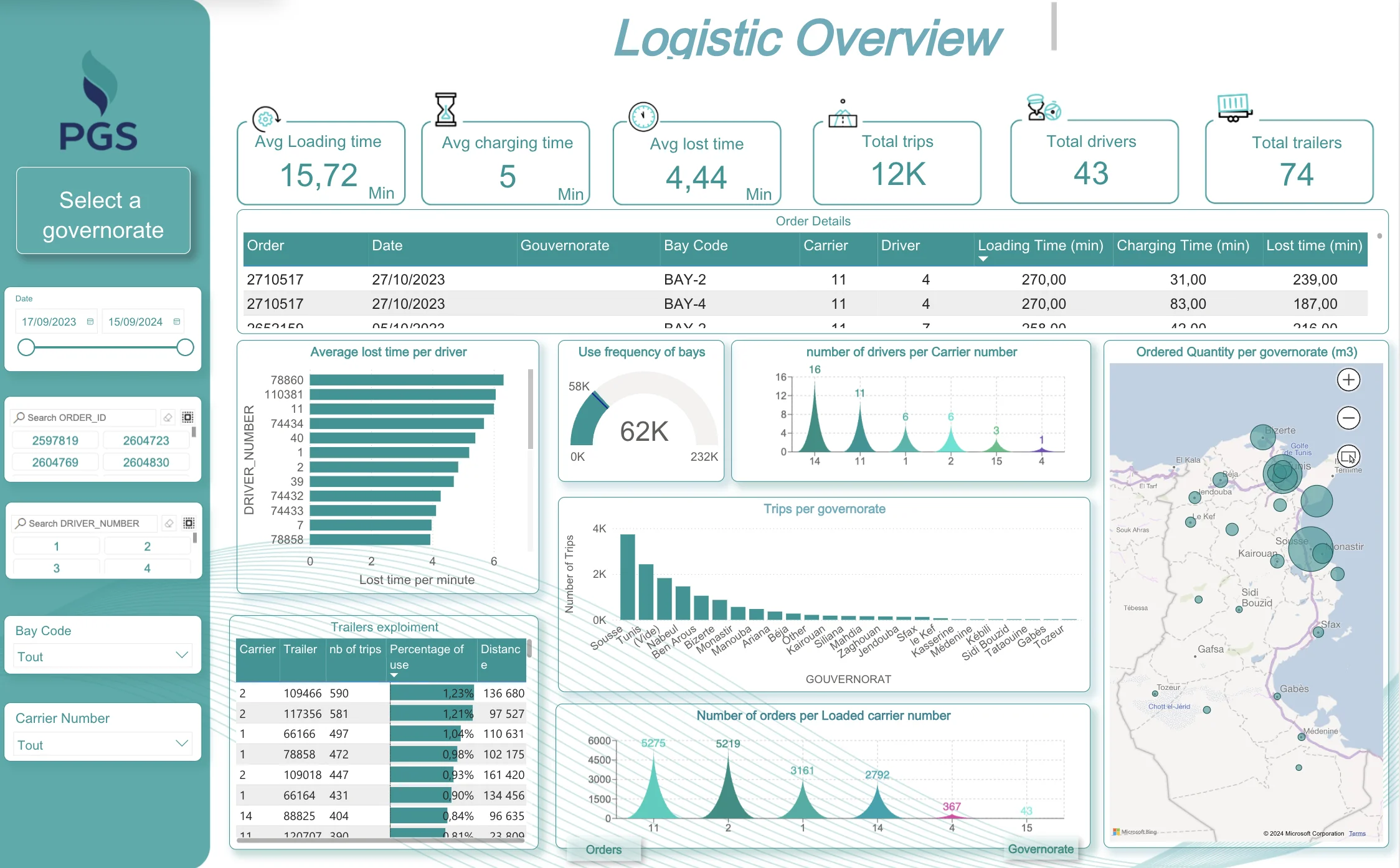Open calendar picker for end date

tap(177, 322)
